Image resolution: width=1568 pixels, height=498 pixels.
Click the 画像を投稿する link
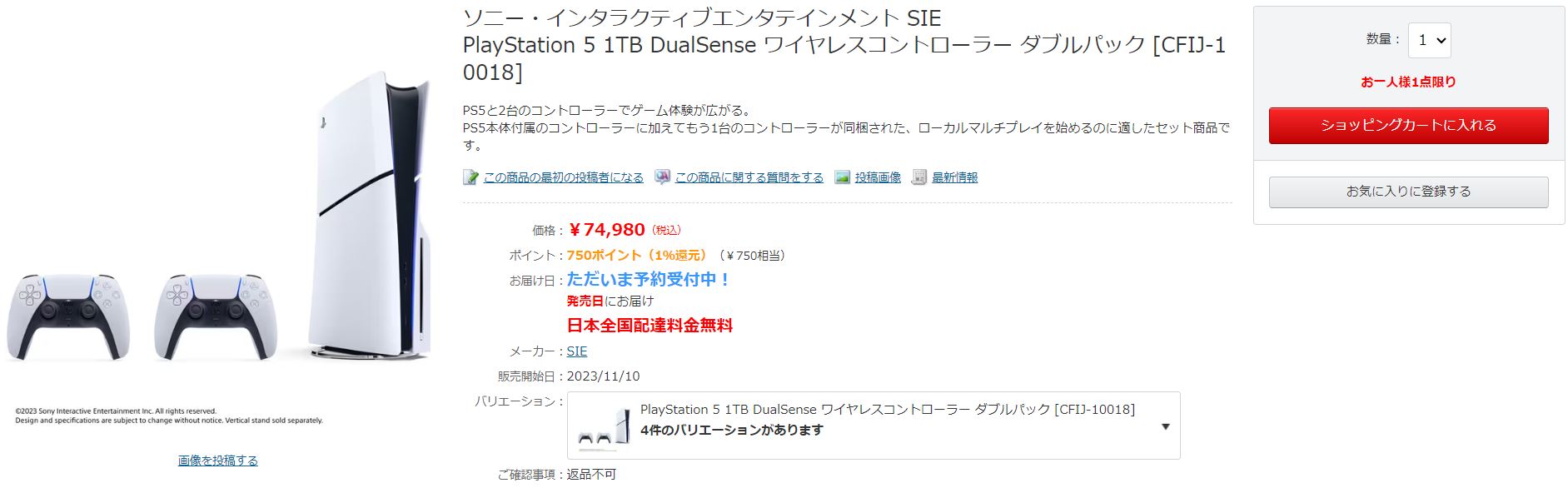point(218,461)
